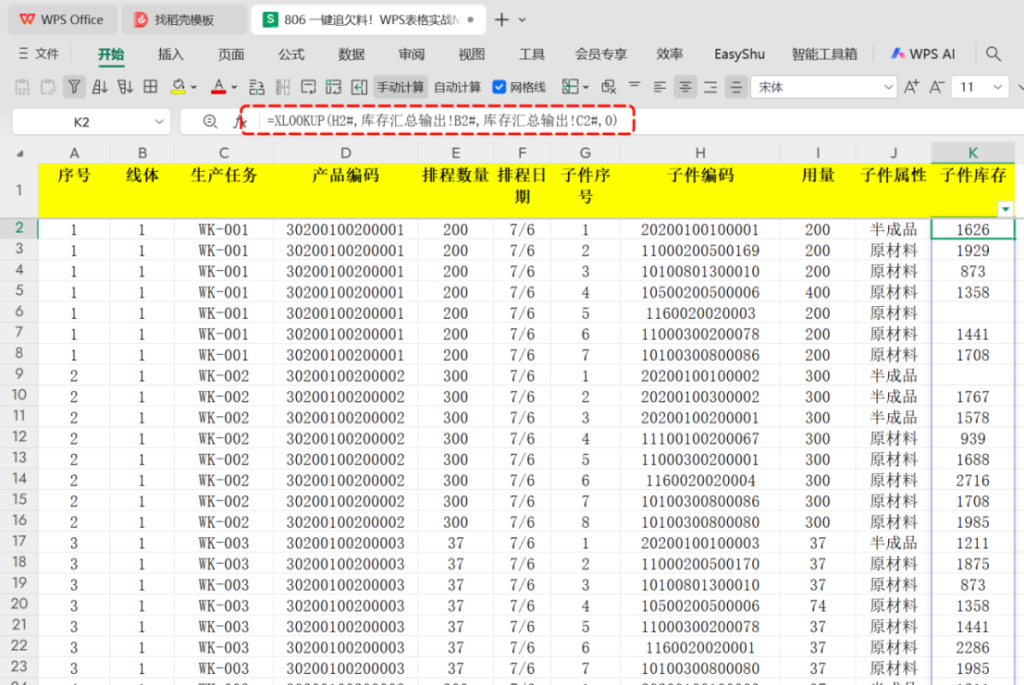Screen dimensions: 1024x685
Task: Open the fill color dropdown arrow
Action: [194, 88]
